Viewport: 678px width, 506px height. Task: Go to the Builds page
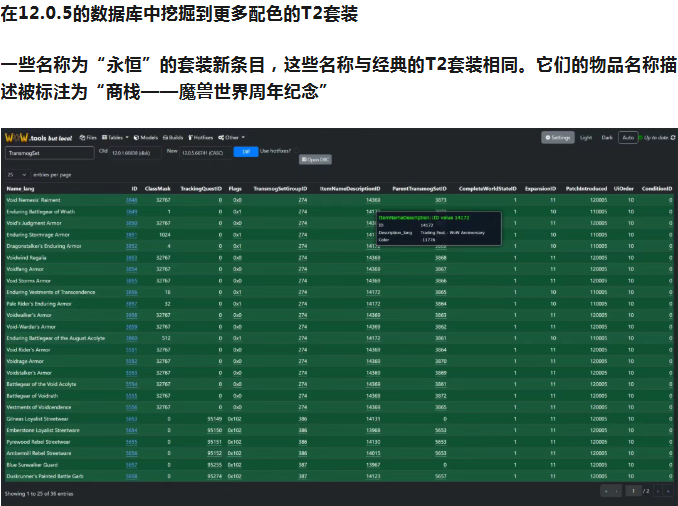[173, 137]
